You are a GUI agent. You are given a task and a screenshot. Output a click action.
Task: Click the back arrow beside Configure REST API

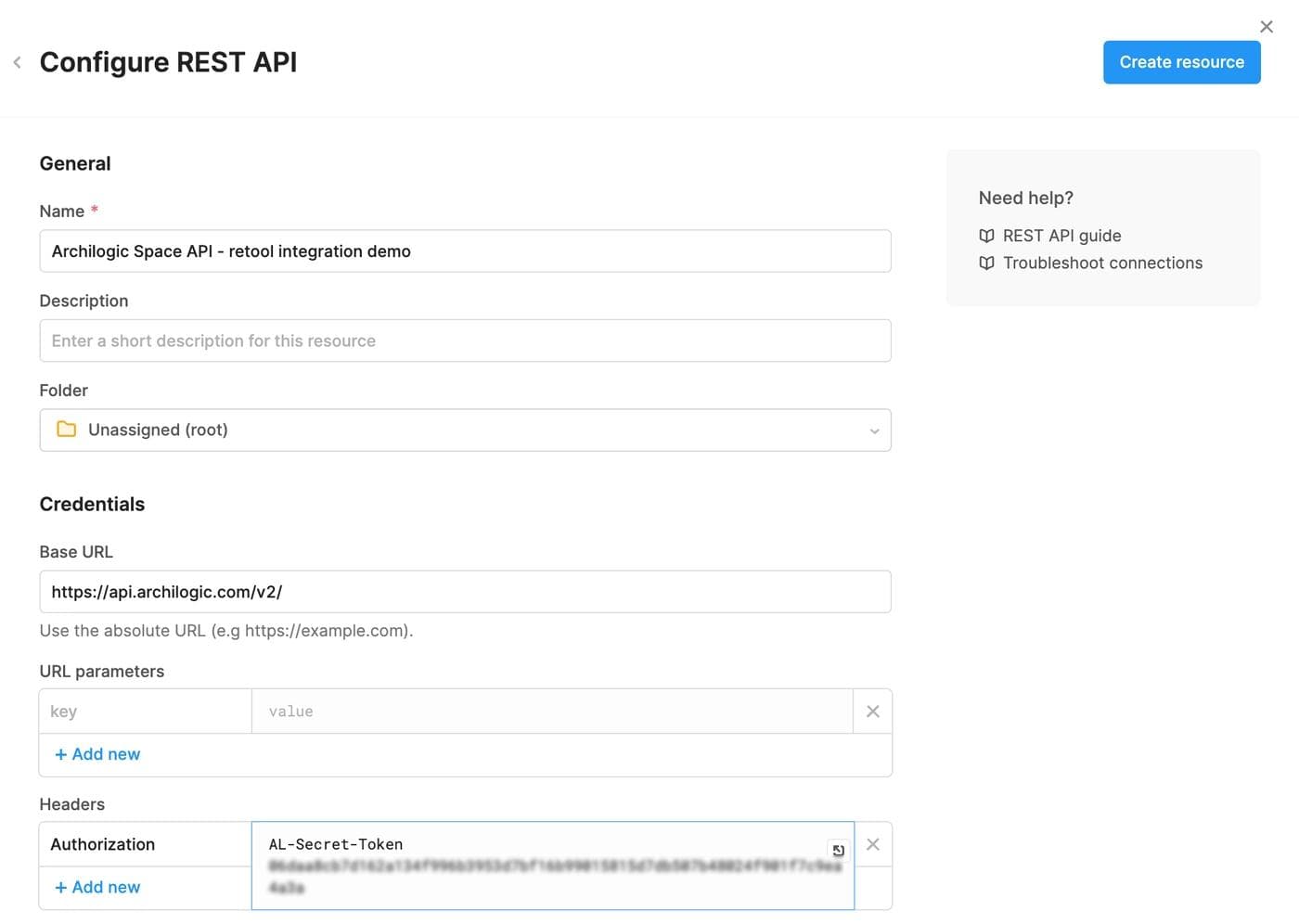[17, 62]
